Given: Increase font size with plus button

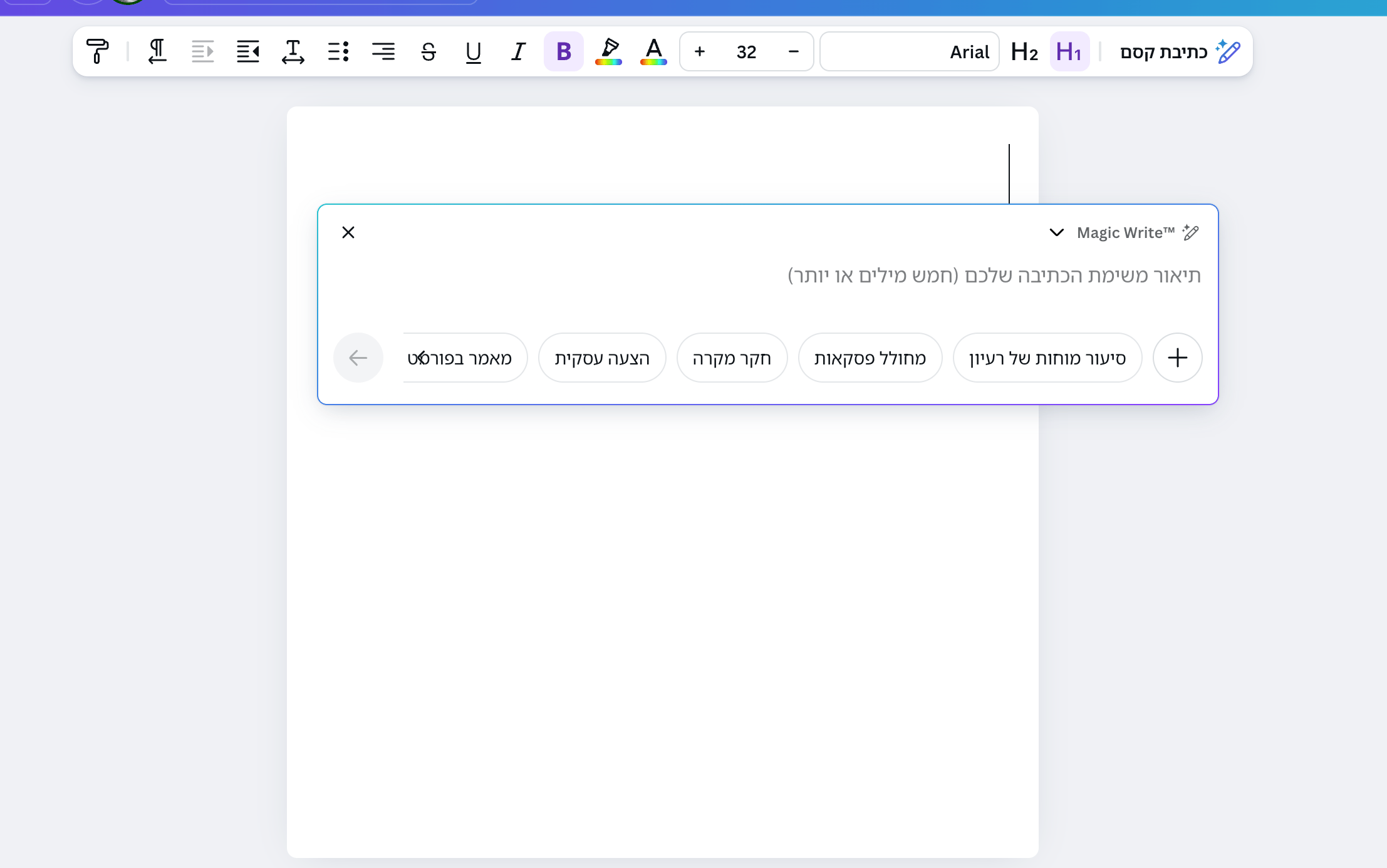Looking at the screenshot, I should (700, 51).
